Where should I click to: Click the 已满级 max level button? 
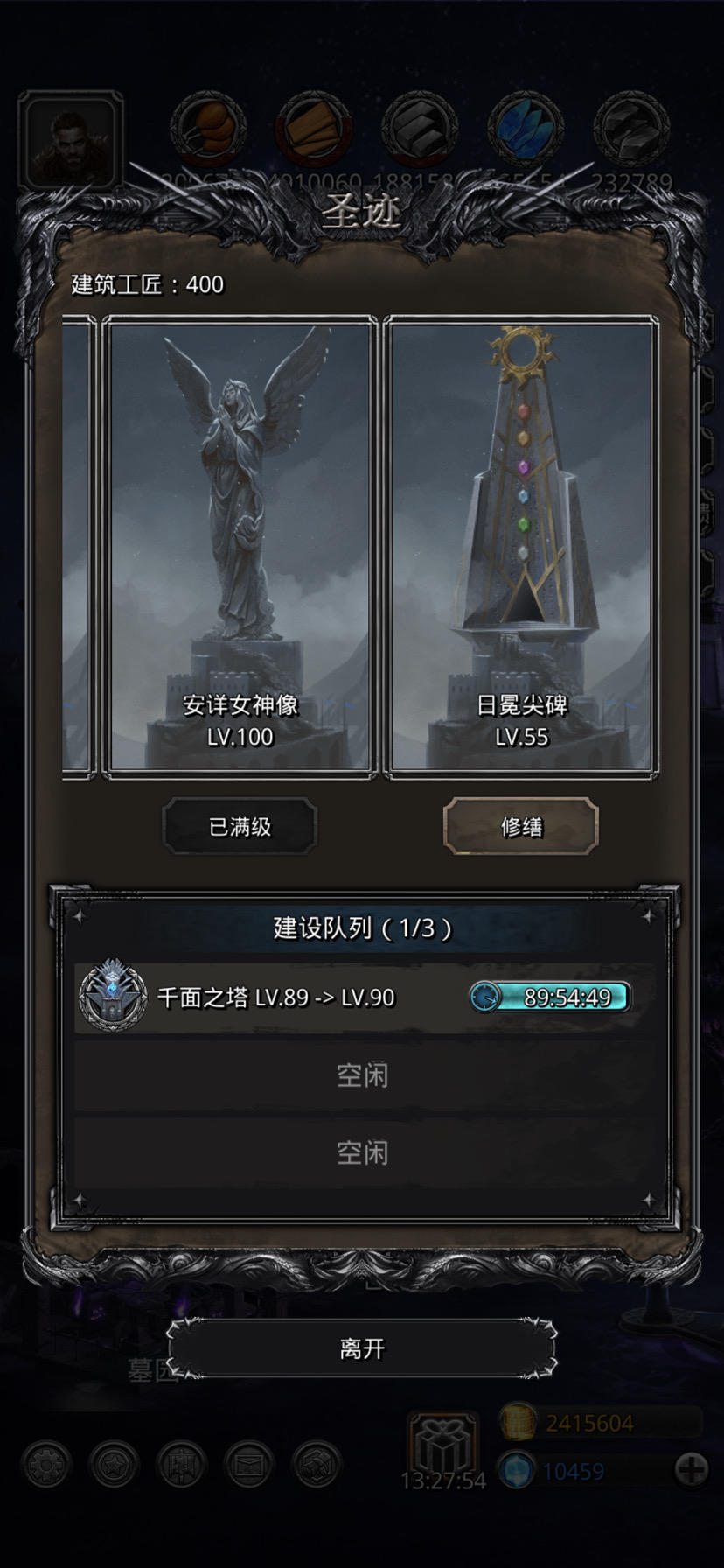click(240, 826)
